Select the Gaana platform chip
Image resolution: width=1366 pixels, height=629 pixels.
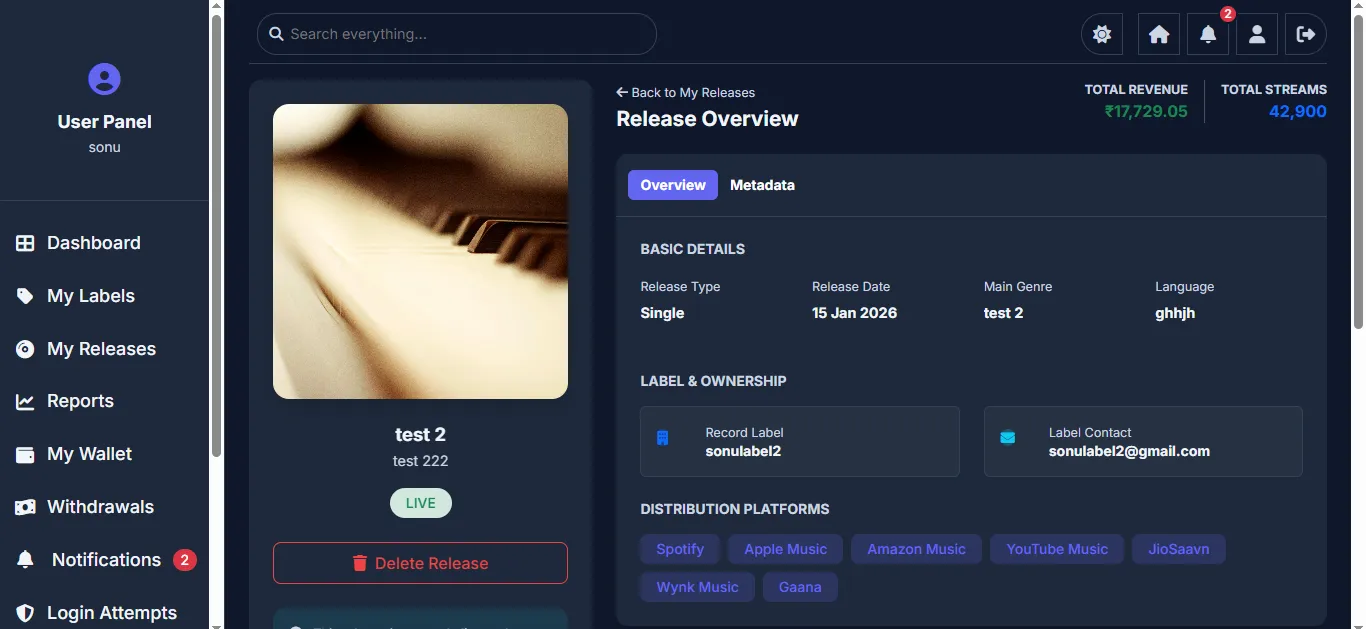(800, 587)
